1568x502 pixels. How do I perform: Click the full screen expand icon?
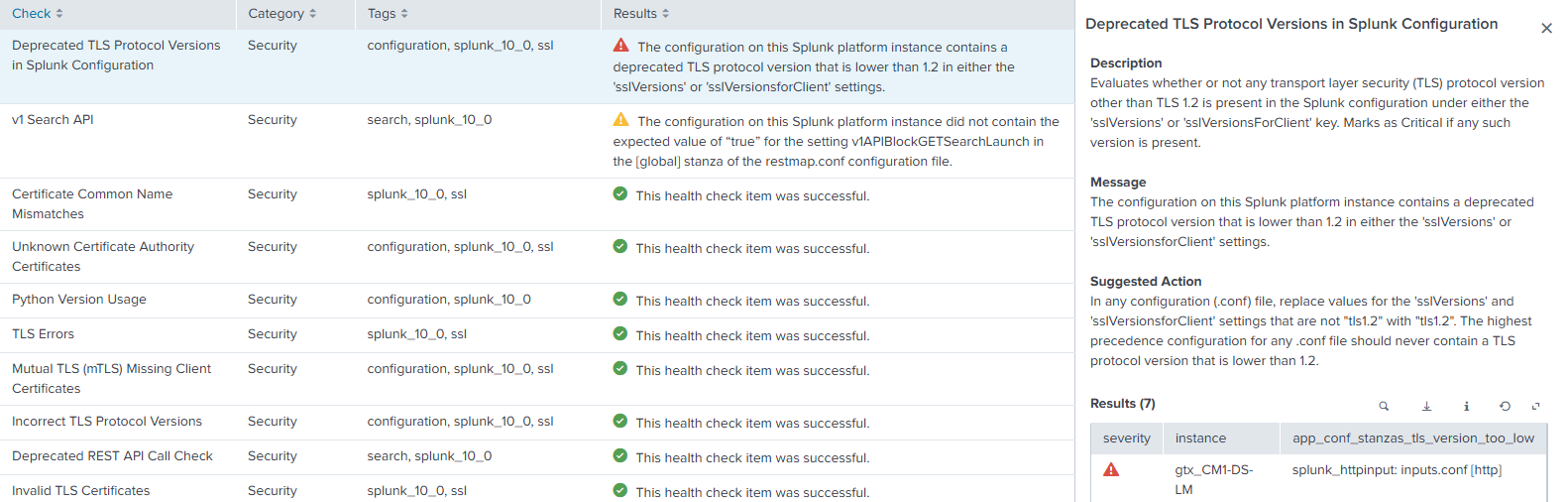(1535, 406)
